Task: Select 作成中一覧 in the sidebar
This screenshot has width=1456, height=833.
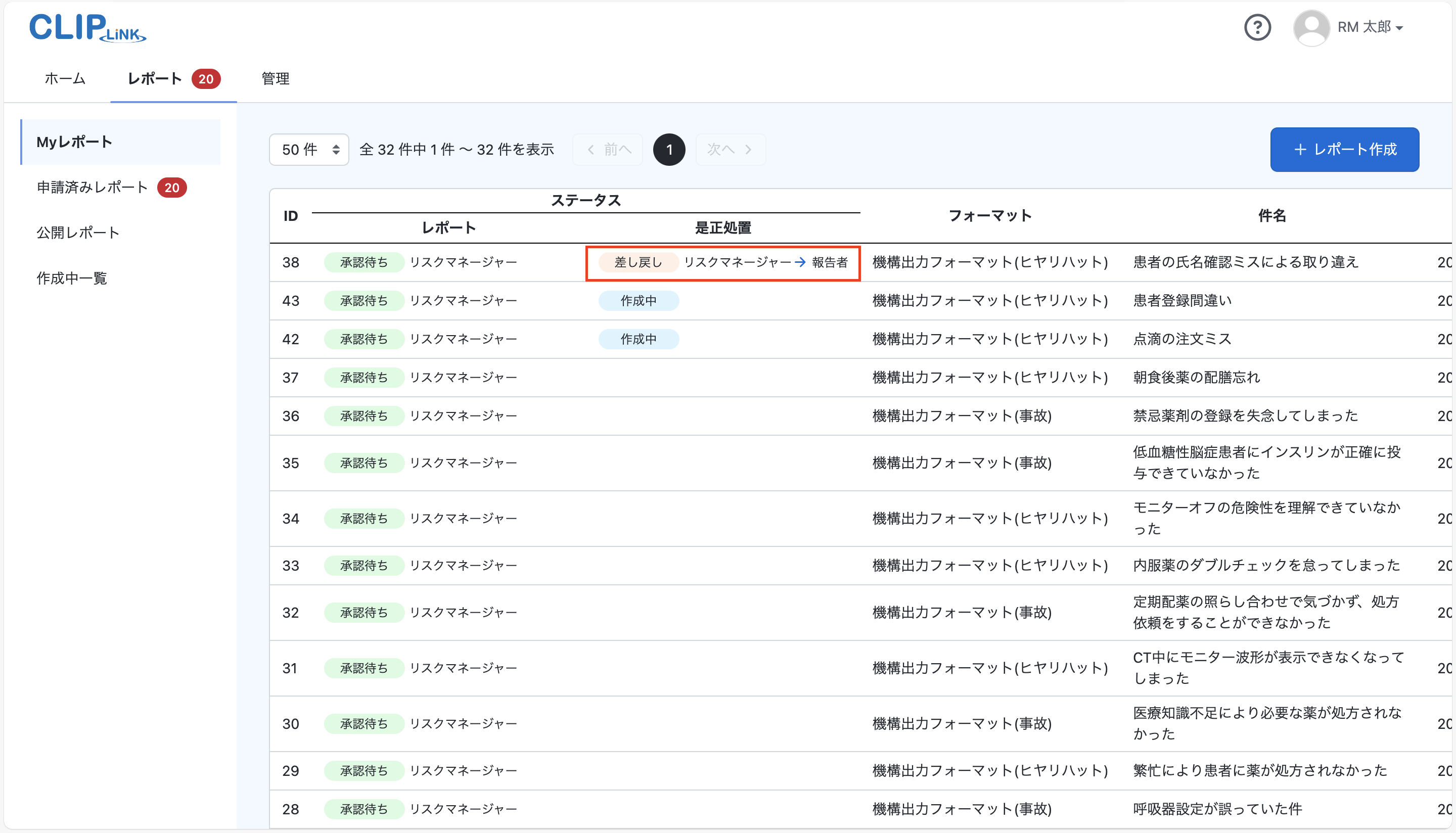Action: 71,279
